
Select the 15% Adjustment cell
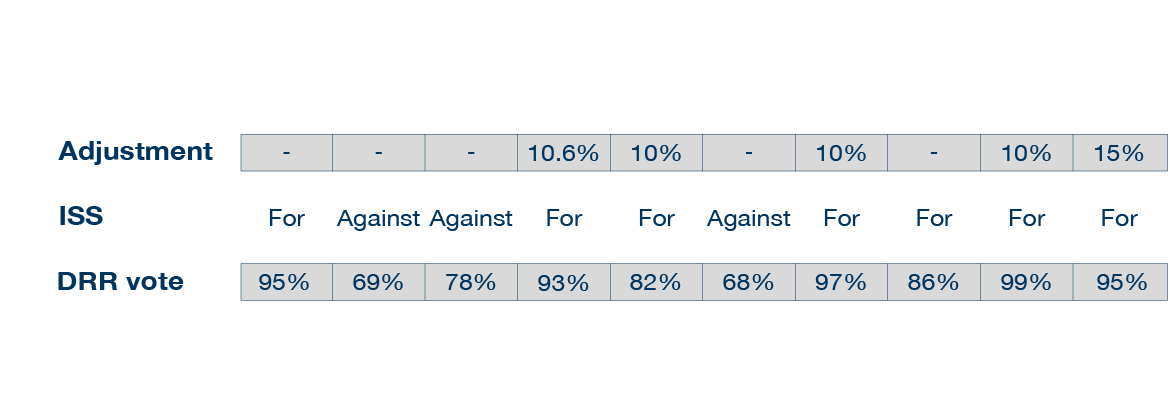click(1120, 153)
